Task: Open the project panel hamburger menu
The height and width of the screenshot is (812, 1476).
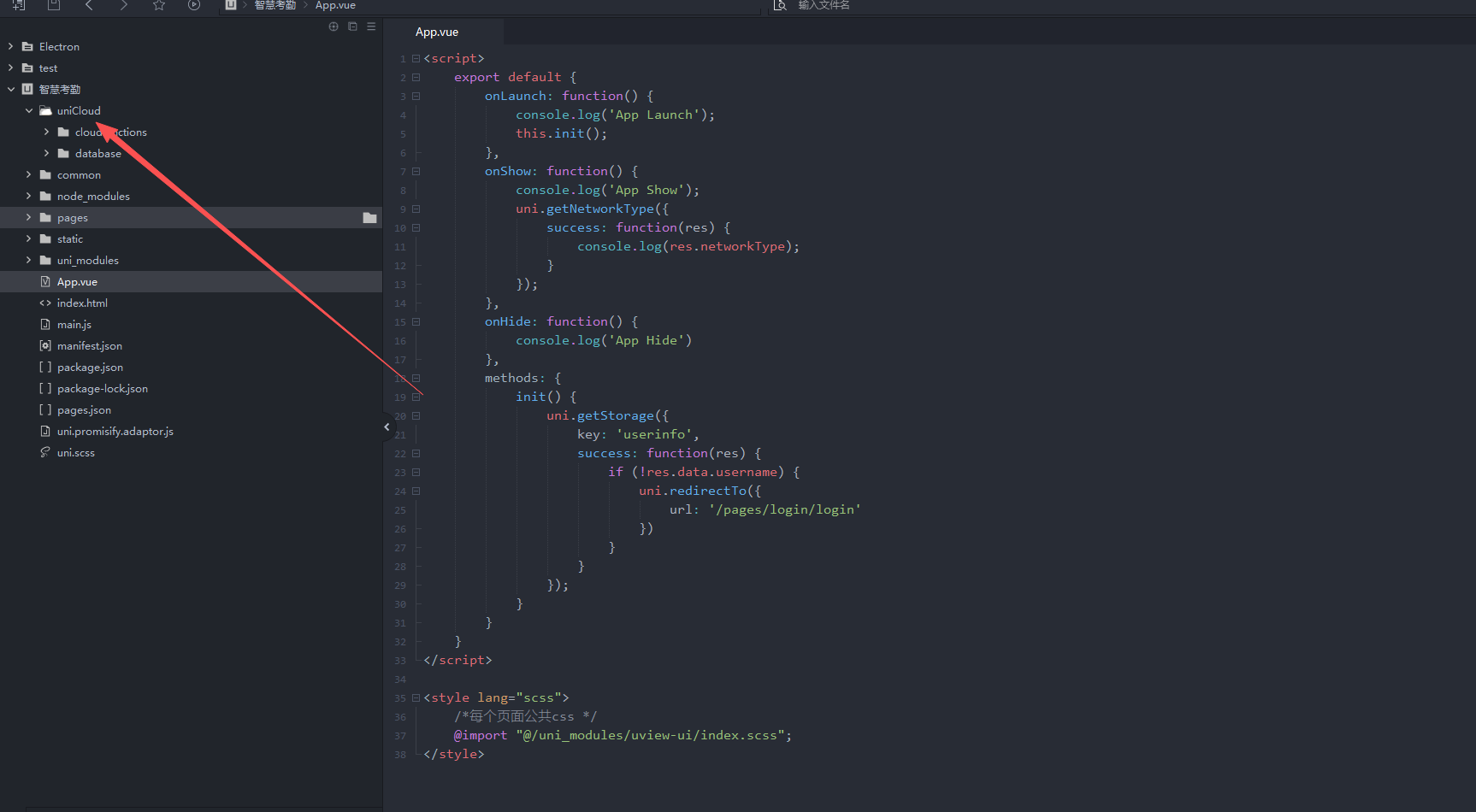Action: pos(371,26)
